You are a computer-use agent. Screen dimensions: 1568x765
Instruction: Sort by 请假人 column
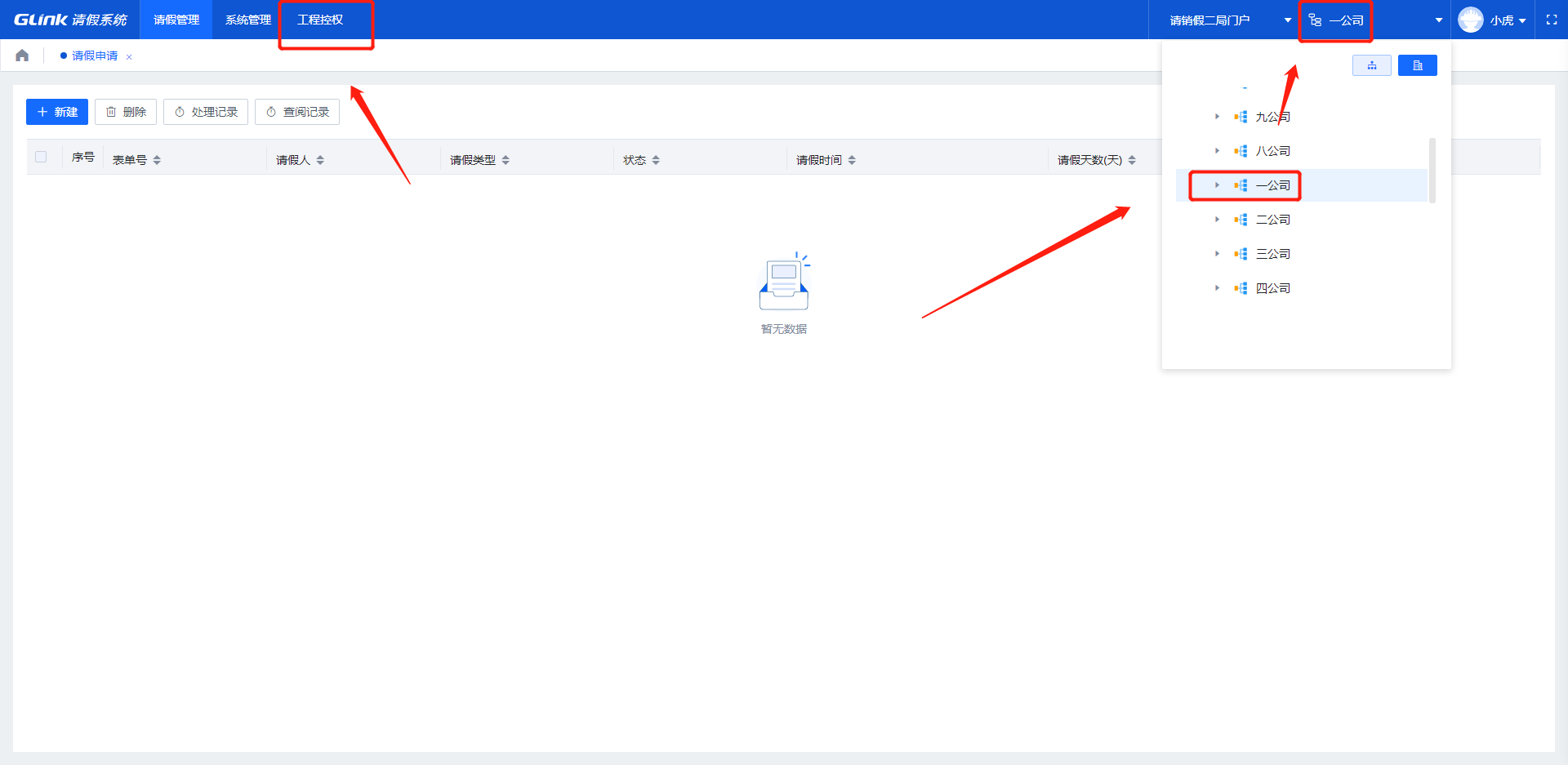[320, 160]
